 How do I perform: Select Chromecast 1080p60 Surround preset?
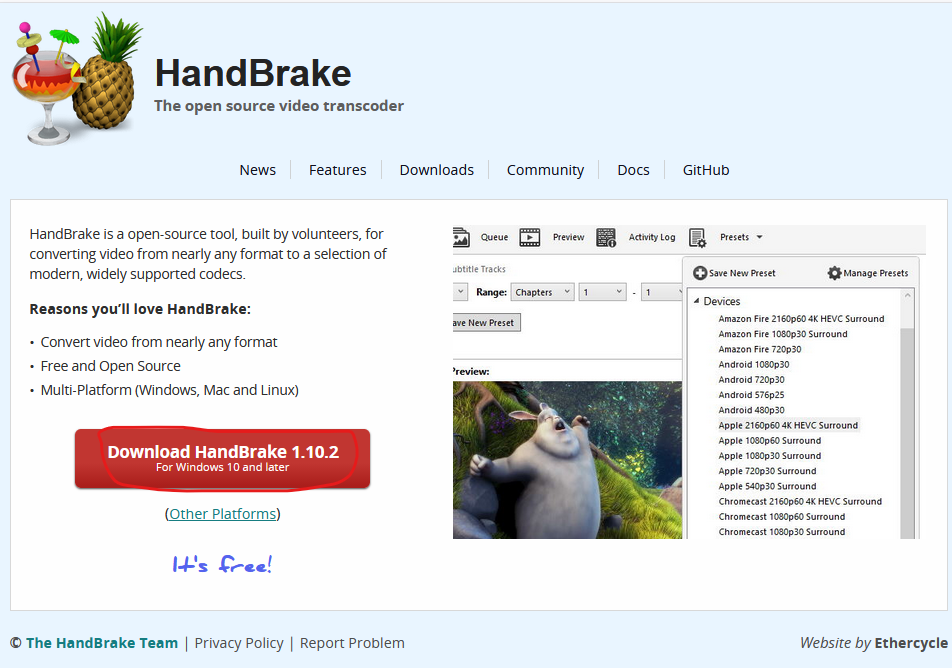click(781, 516)
